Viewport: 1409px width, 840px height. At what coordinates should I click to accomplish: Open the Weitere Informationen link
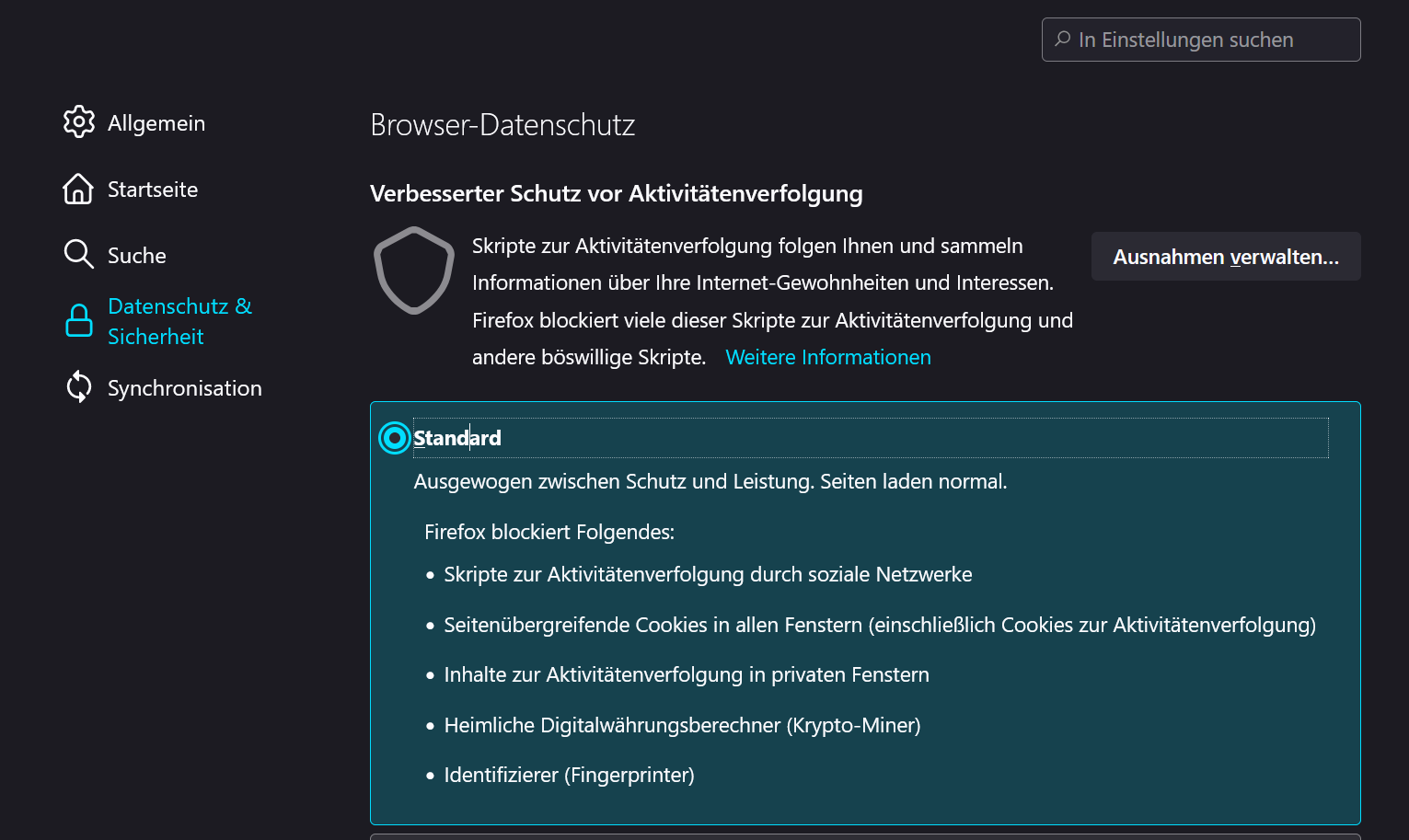(x=828, y=357)
